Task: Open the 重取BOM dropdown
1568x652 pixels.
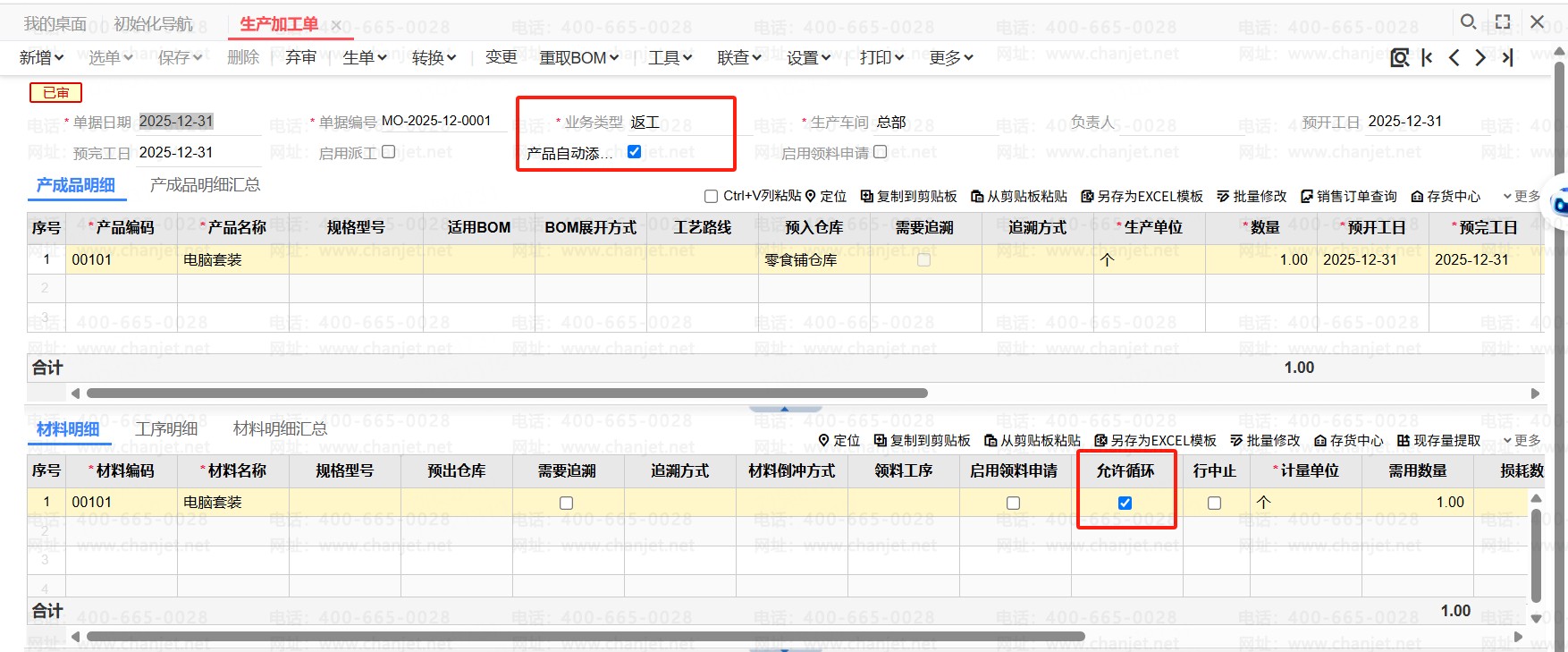Action: (579, 58)
